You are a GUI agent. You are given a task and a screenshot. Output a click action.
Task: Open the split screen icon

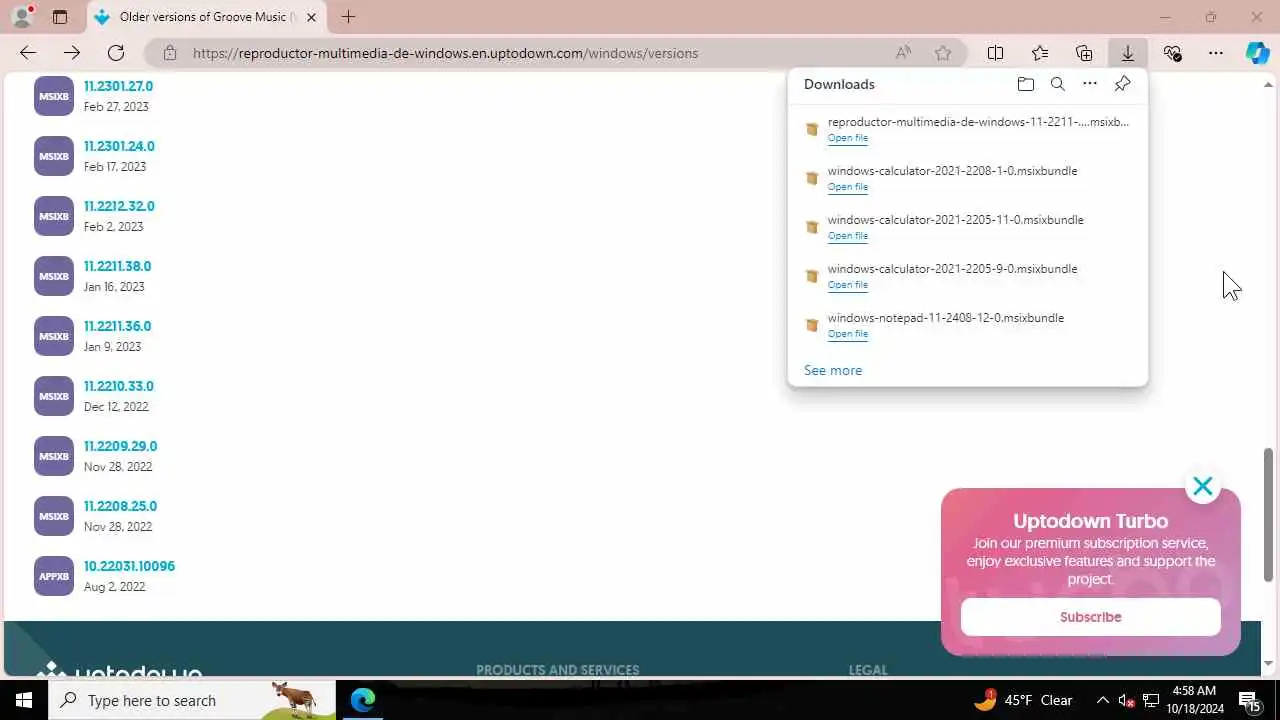(996, 53)
